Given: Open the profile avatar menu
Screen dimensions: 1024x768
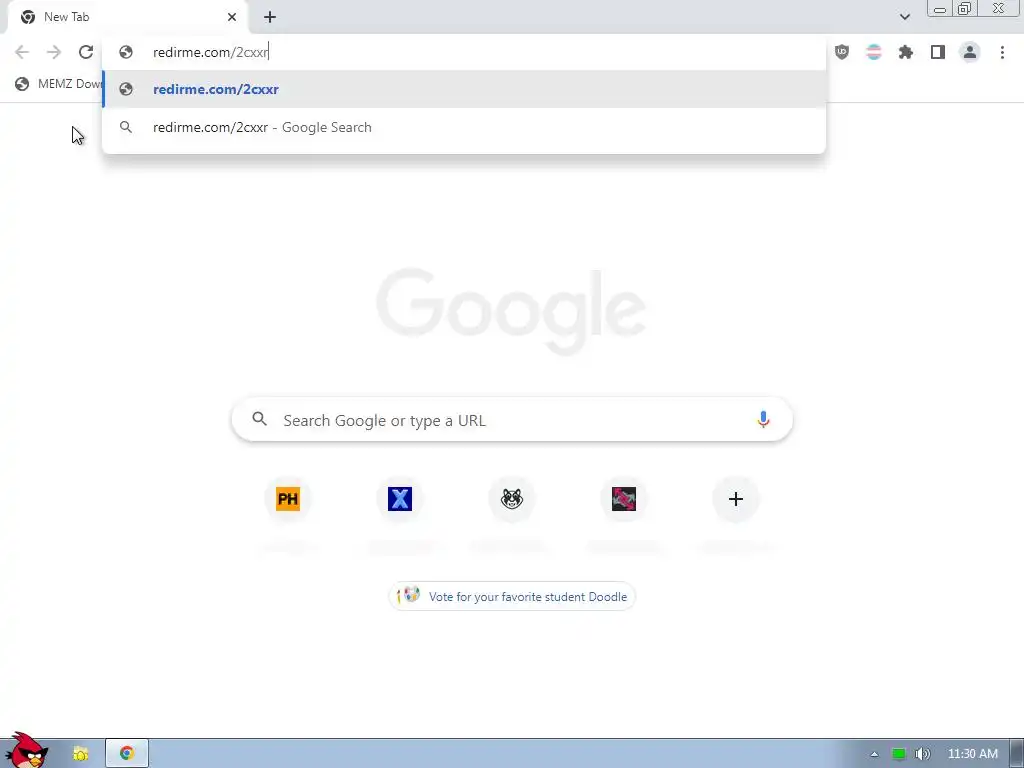Looking at the screenshot, I should pos(970,52).
